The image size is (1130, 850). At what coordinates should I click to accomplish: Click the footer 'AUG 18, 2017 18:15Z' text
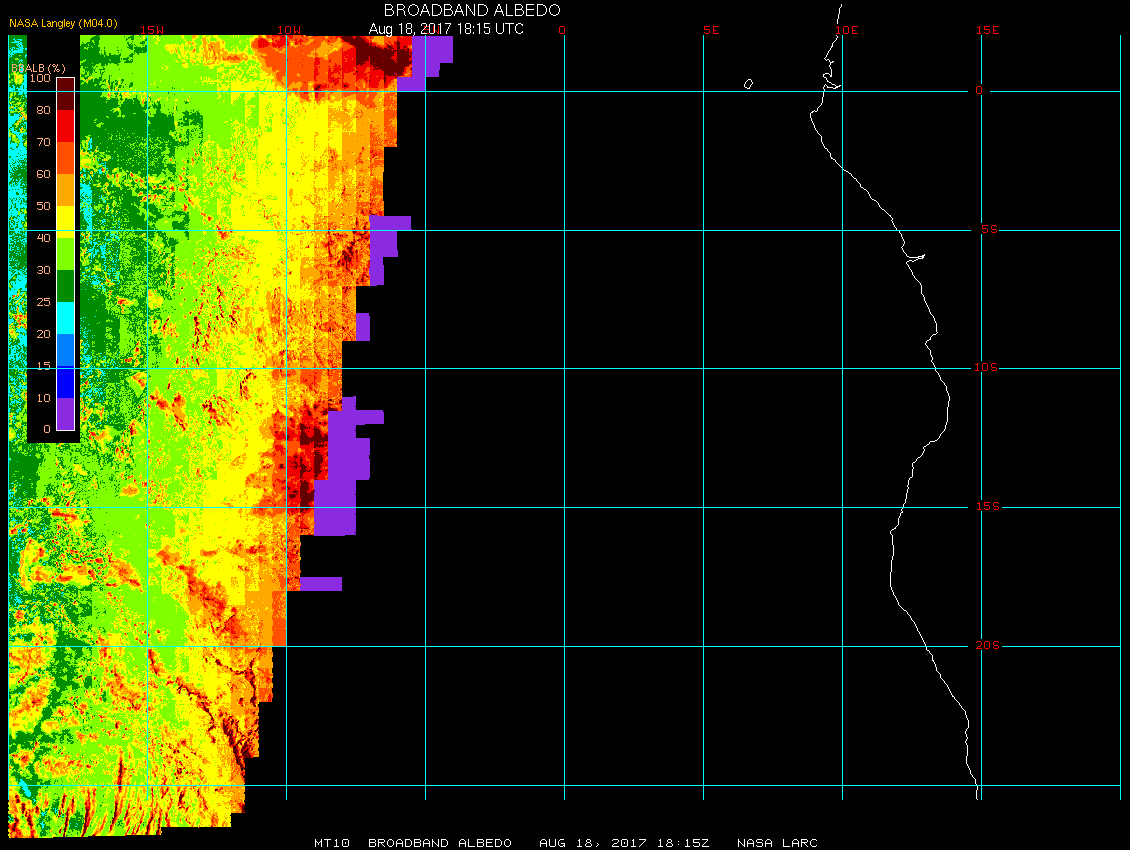625,843
